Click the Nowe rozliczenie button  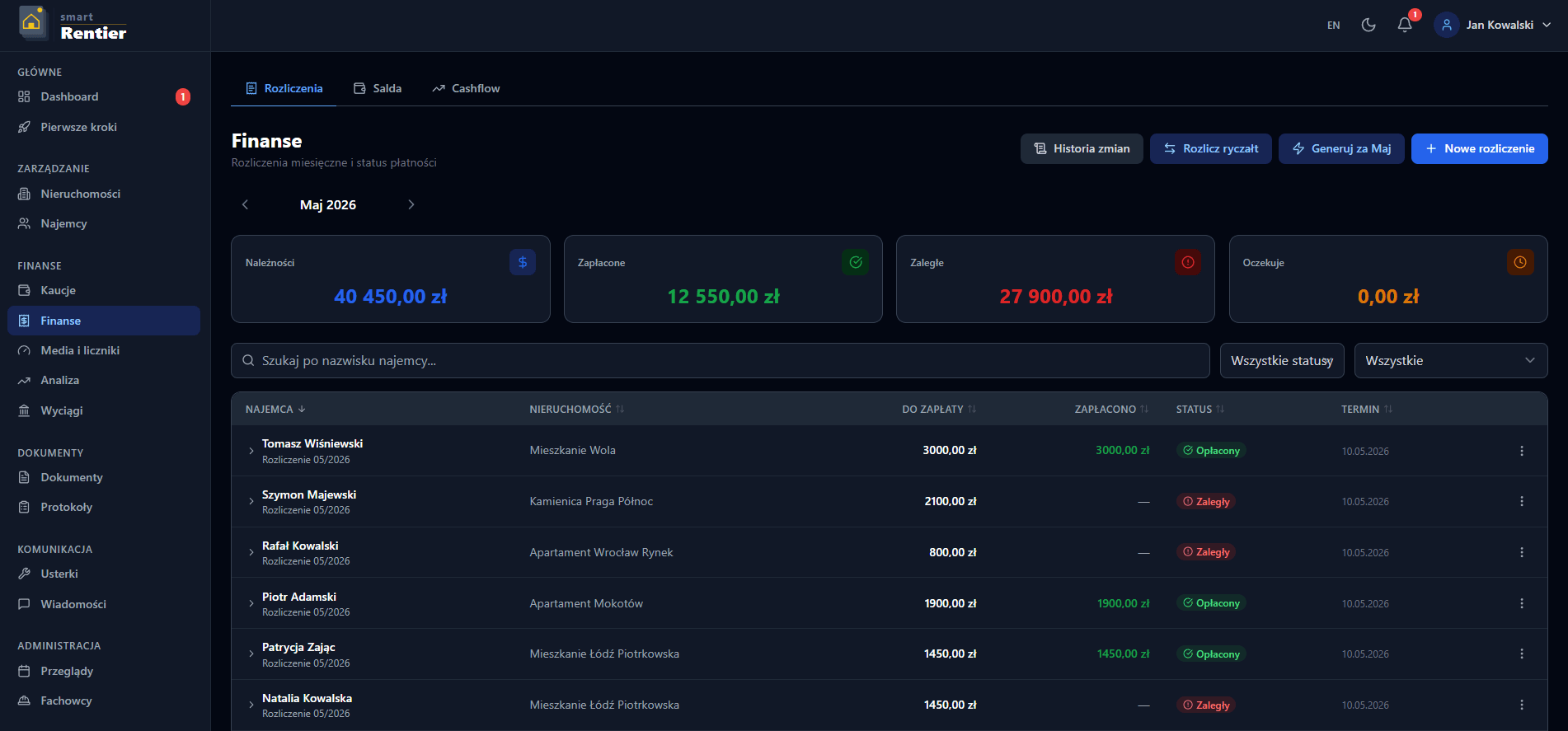click(x=1479, y=148)
